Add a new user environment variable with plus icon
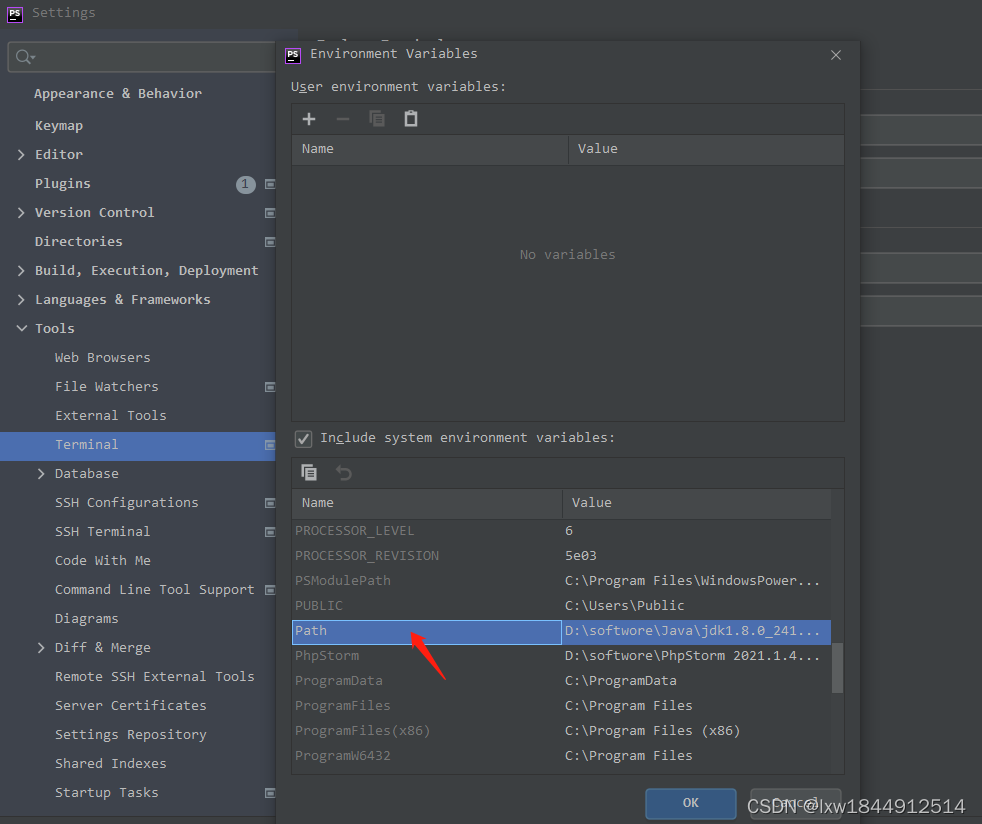Image resolution: width=982 pixels, height=824 pixels. click(309, 118)
